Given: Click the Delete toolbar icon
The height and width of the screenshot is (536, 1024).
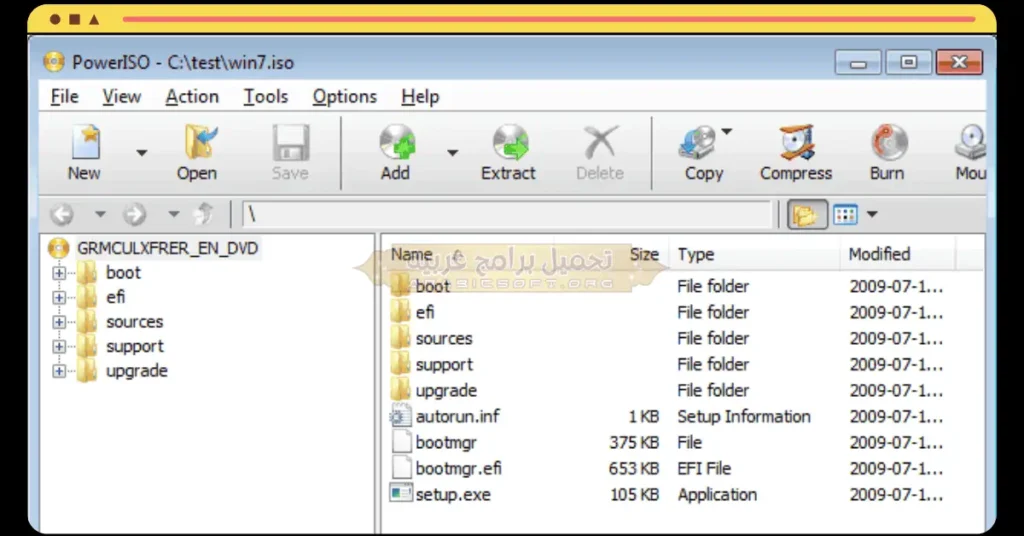Looking at the screenshot, I should [x=600, y=142].
